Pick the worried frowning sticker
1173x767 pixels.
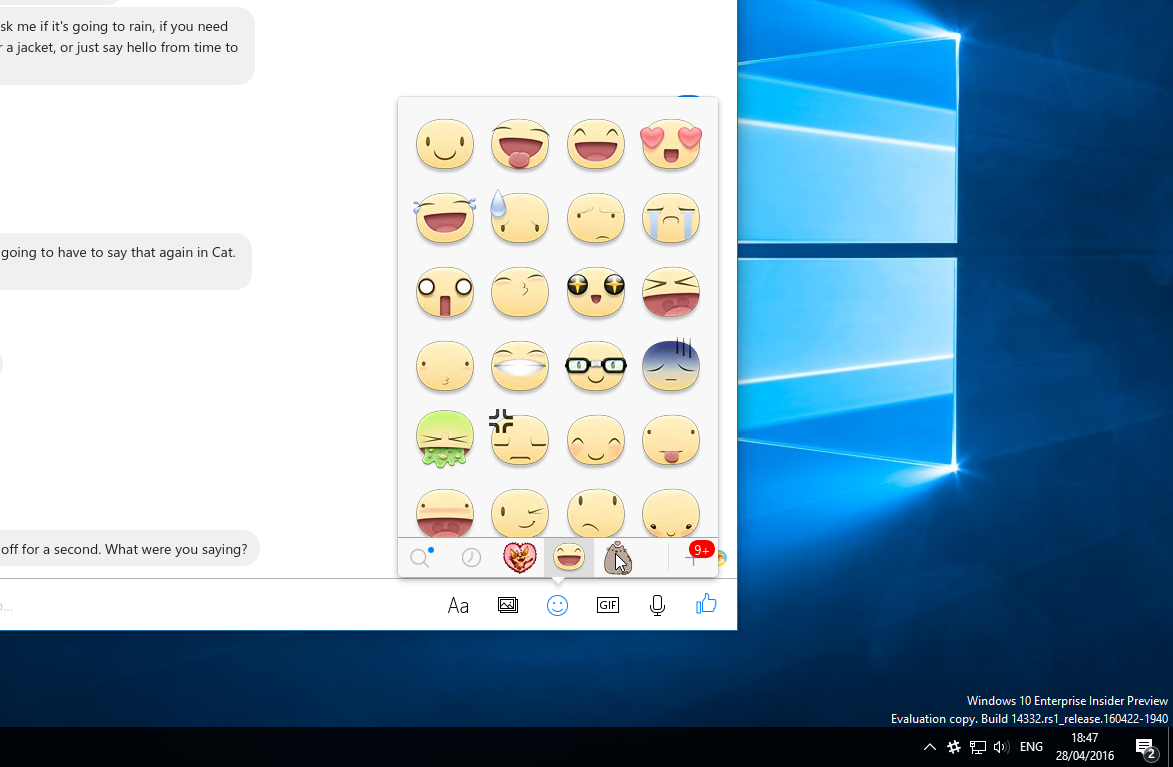click(595, 218)
